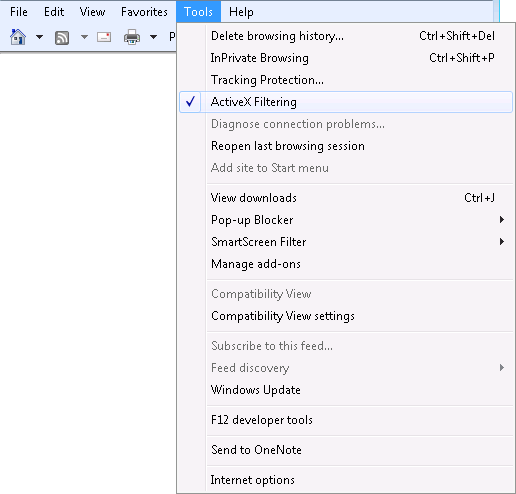
Task: Open Tracking Protection settings
Action: (346, 80)
